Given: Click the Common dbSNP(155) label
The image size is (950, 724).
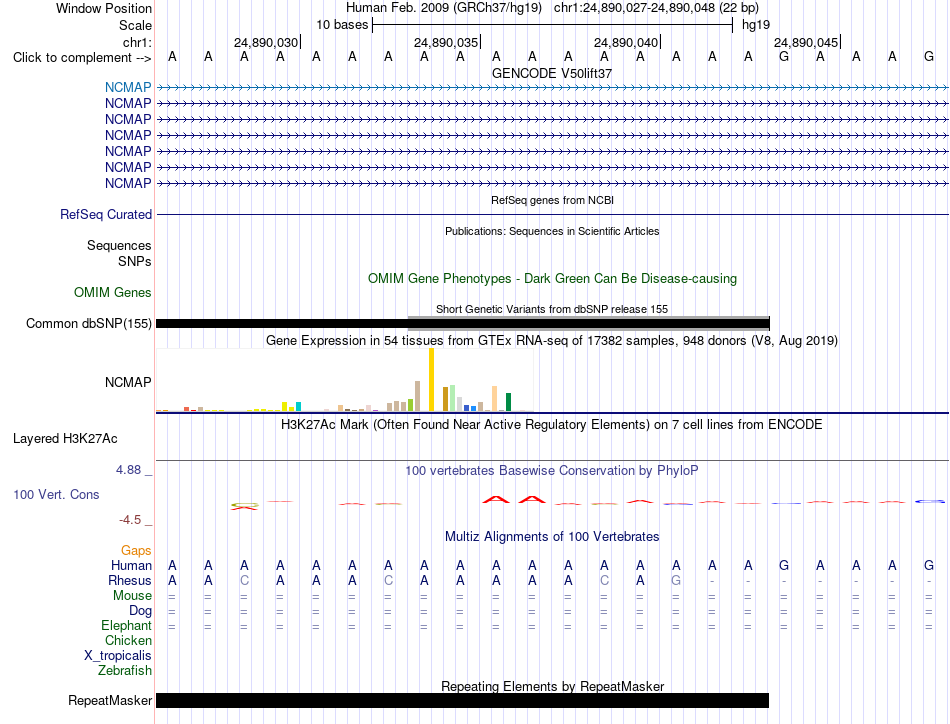Looking at the screenshot, I should pyautogui.click(x=88, y=324).
